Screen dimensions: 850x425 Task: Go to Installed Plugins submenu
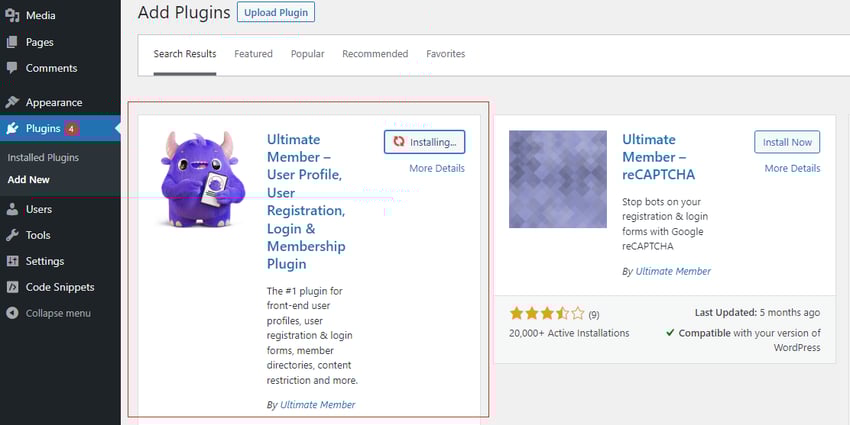43,158
